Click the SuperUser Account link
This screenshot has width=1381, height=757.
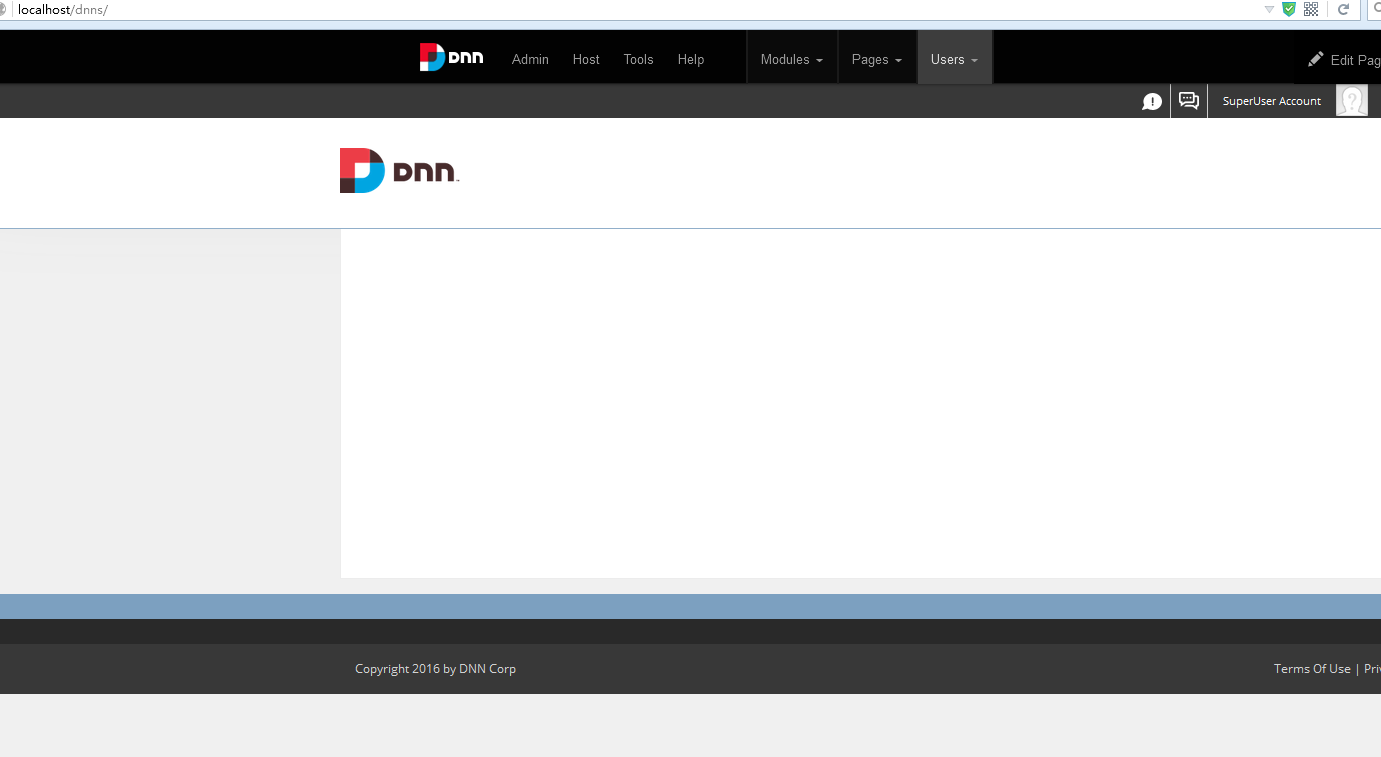1272,101
